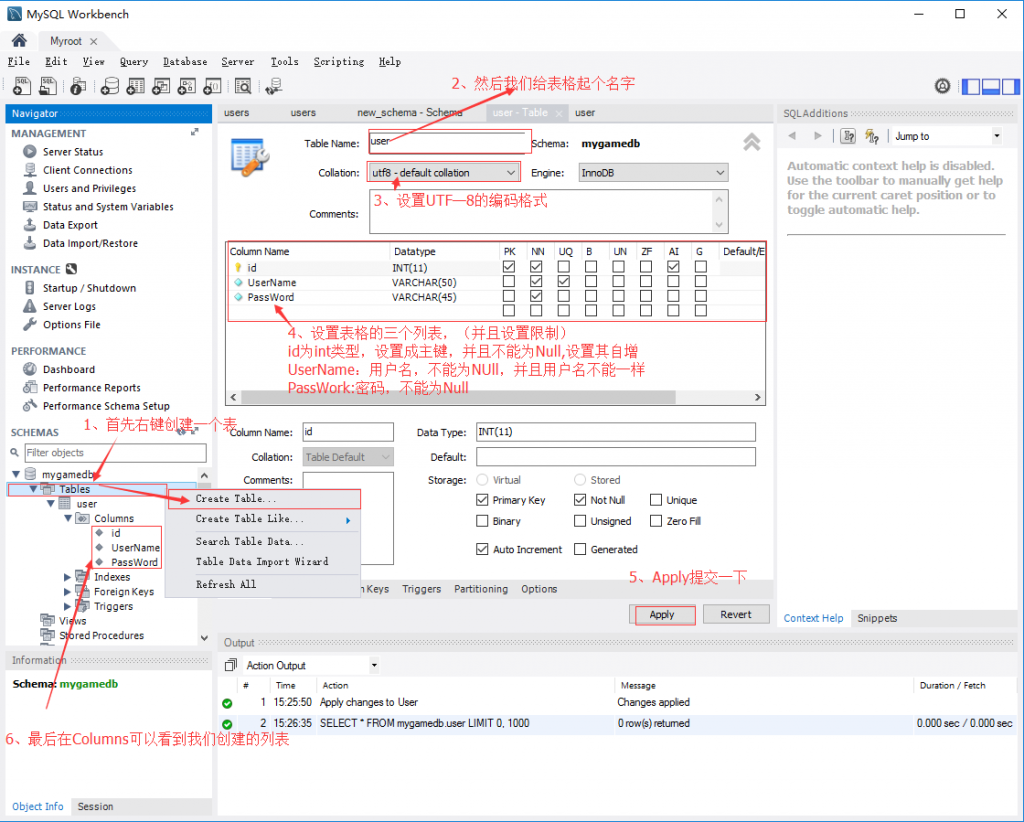This screenshot has width=1024, height=822.
Task: Click the open SQL script file icon
Action: 47,87
